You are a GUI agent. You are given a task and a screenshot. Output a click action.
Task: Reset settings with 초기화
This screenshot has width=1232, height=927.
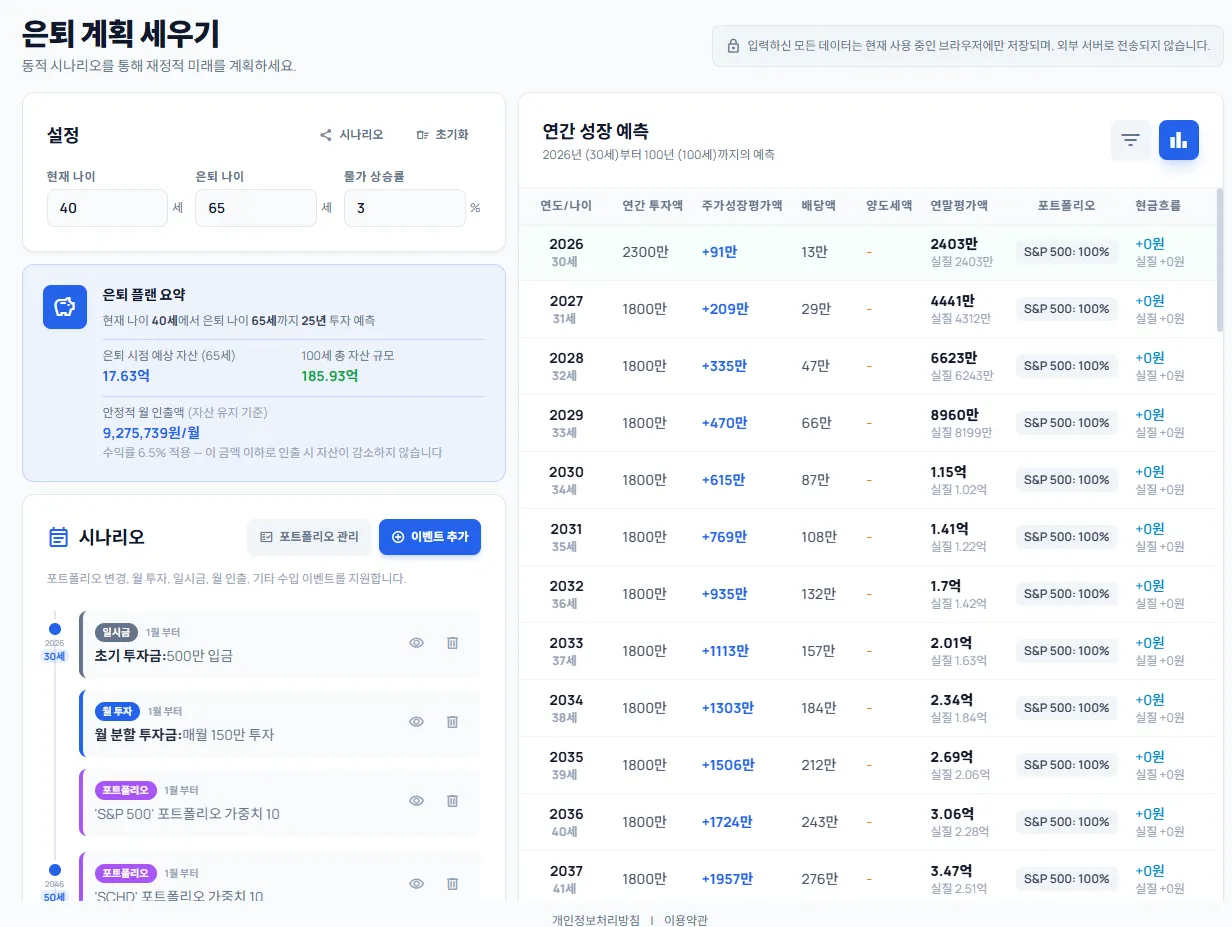coord(443,135)
